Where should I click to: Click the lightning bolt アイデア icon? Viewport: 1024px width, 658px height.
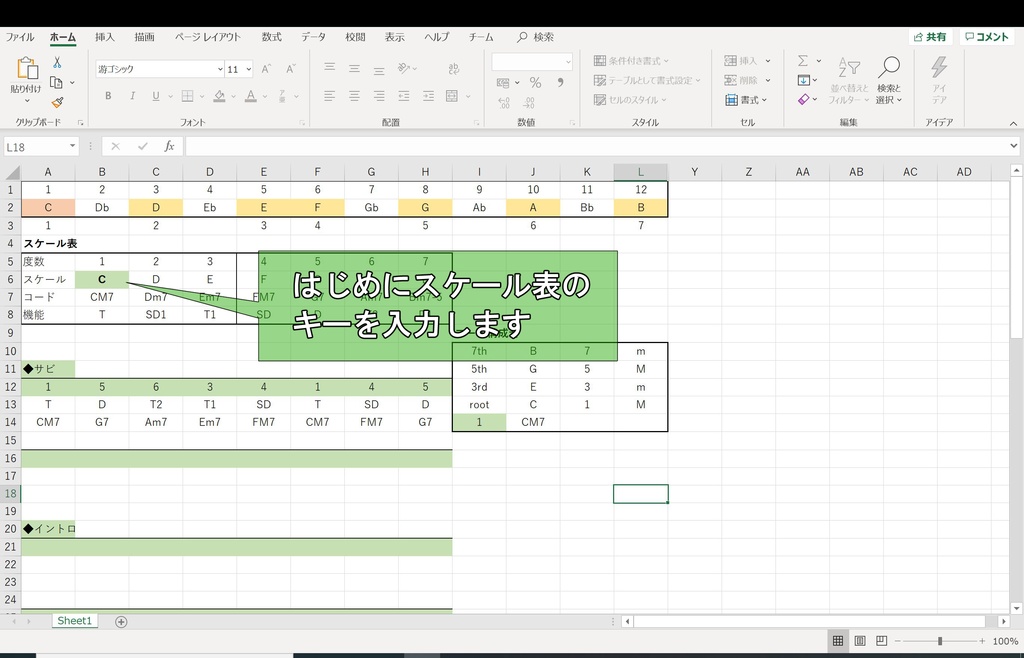click(x=939, y=67)
